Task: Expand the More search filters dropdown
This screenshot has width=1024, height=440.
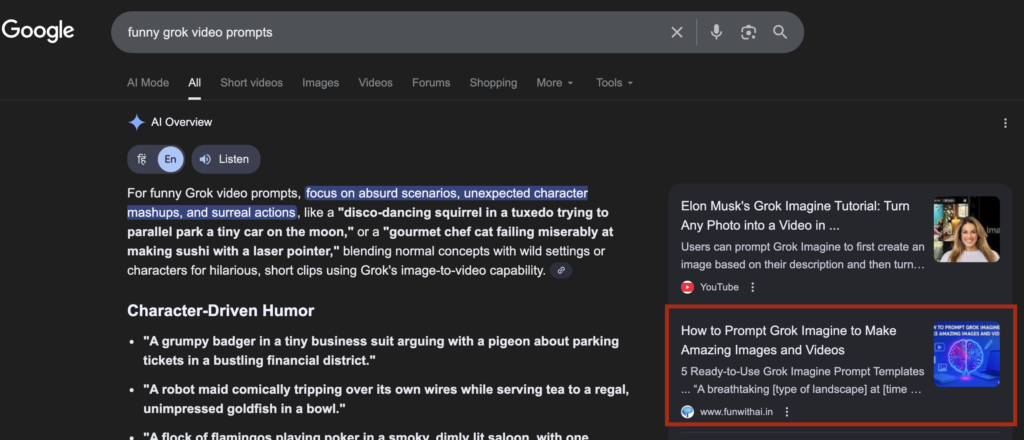Action: tap(554, 83)
